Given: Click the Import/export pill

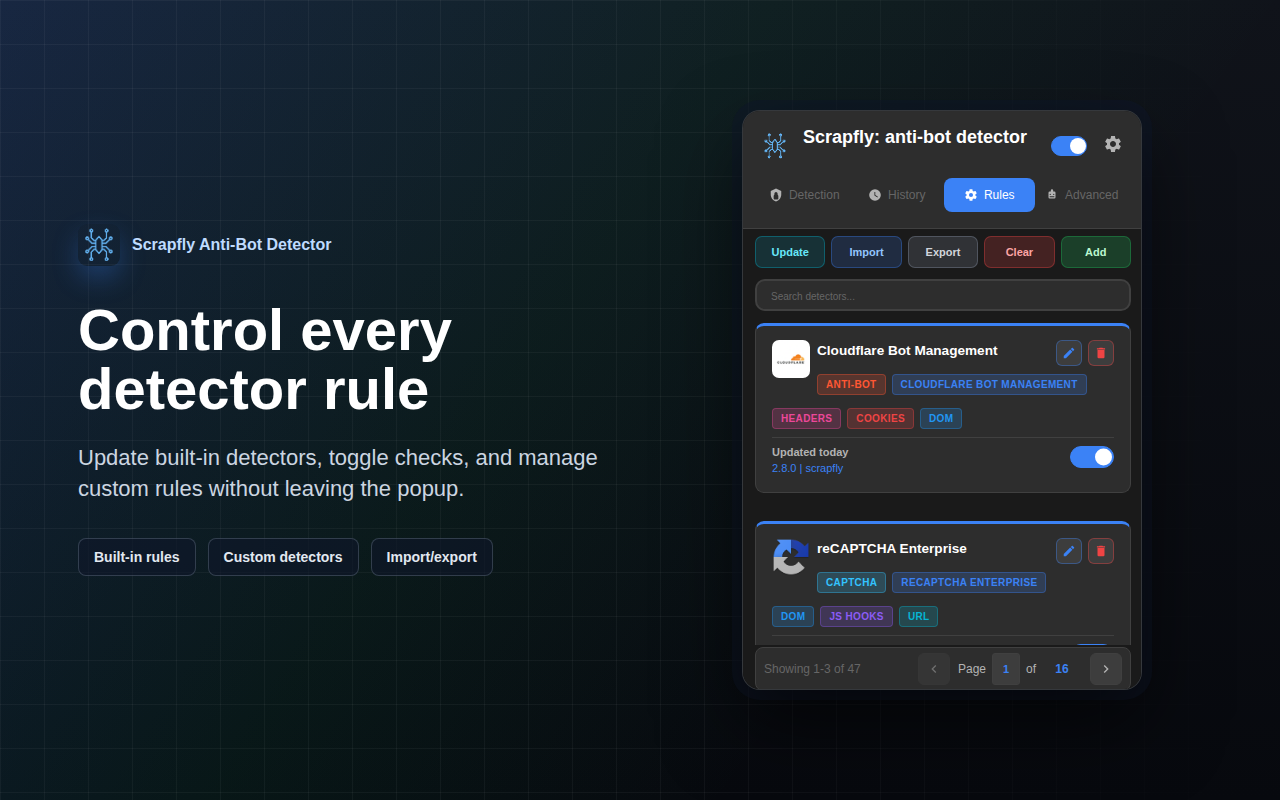Looking at the screenshot, I should click(432, 557).
